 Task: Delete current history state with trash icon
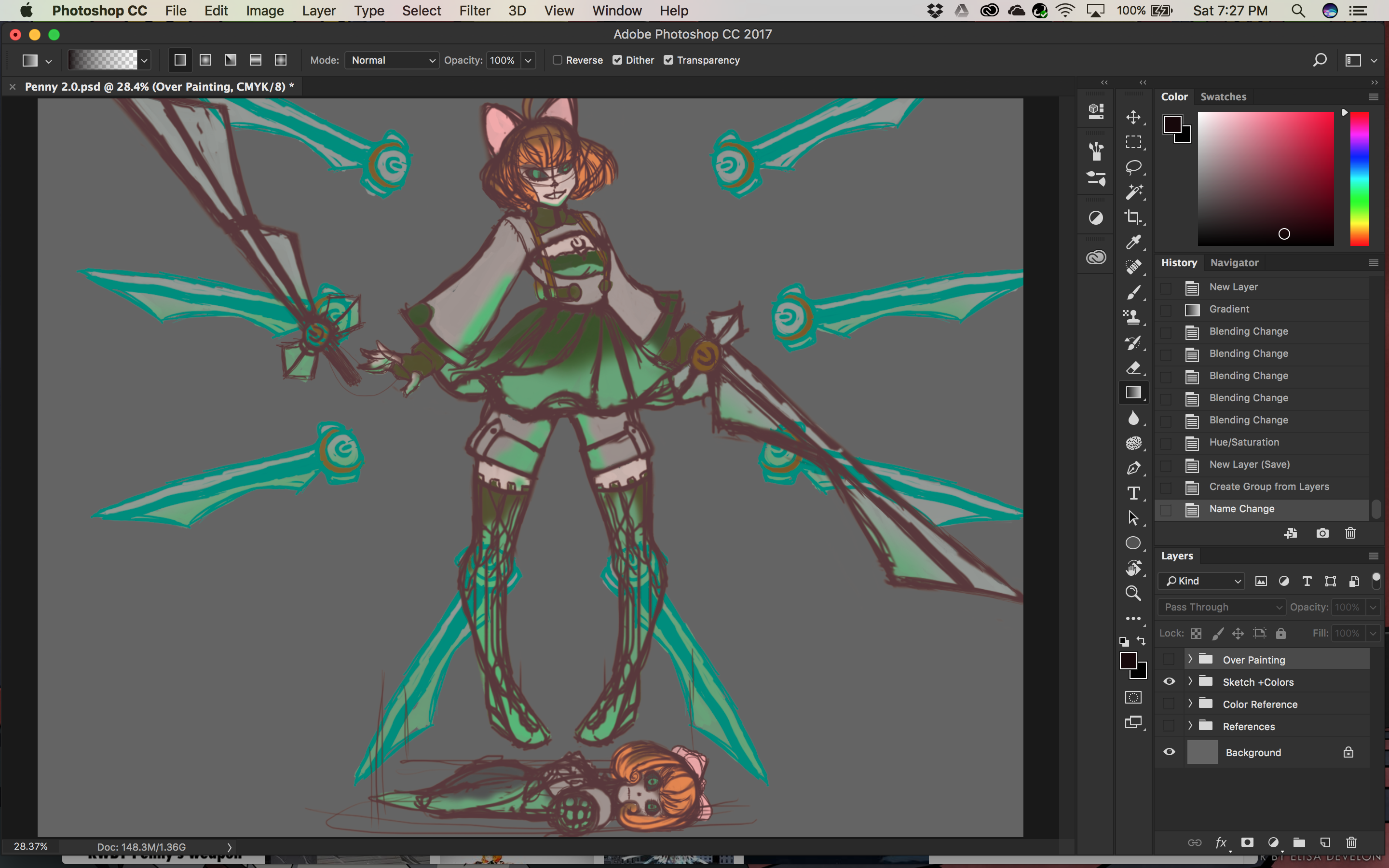(x=1350, y=533)
